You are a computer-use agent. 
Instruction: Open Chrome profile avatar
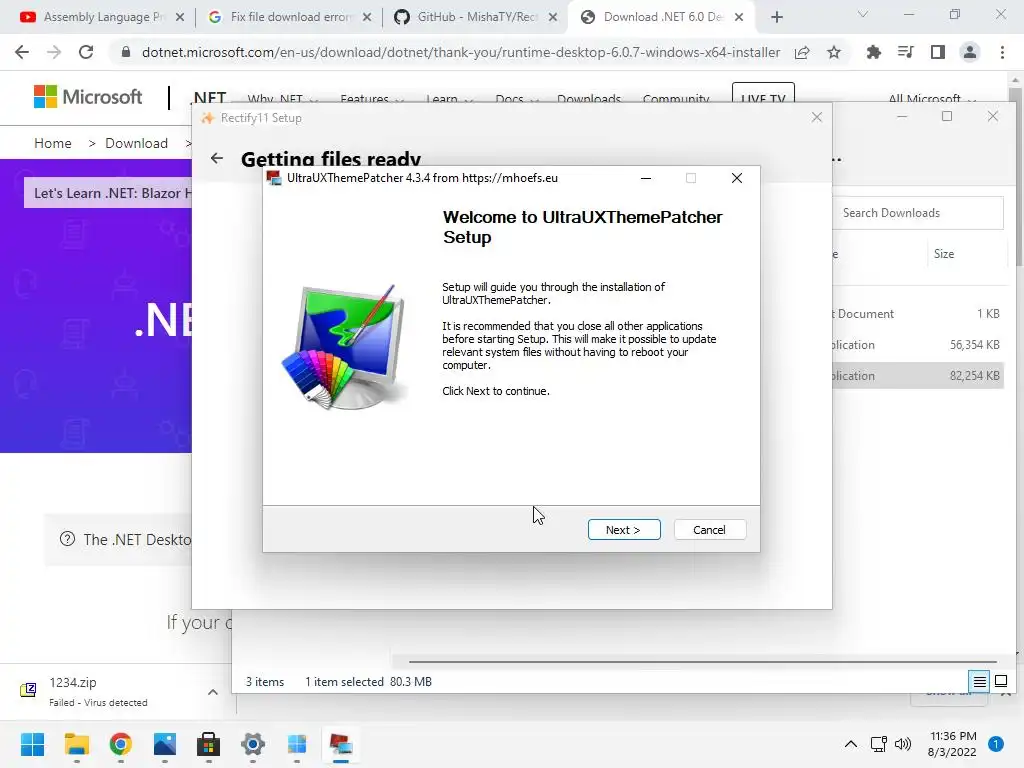click(970, 52)
